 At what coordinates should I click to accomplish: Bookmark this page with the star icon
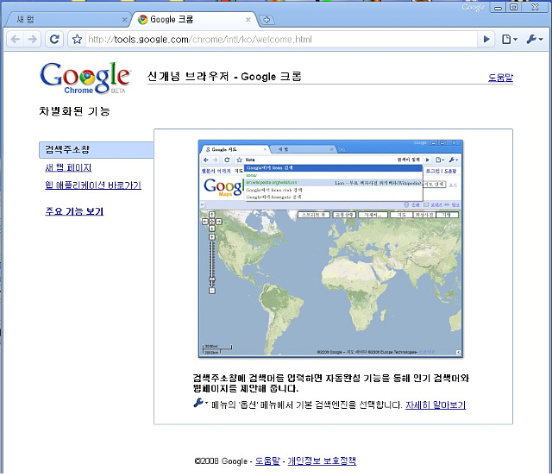(x=77, y=39)
